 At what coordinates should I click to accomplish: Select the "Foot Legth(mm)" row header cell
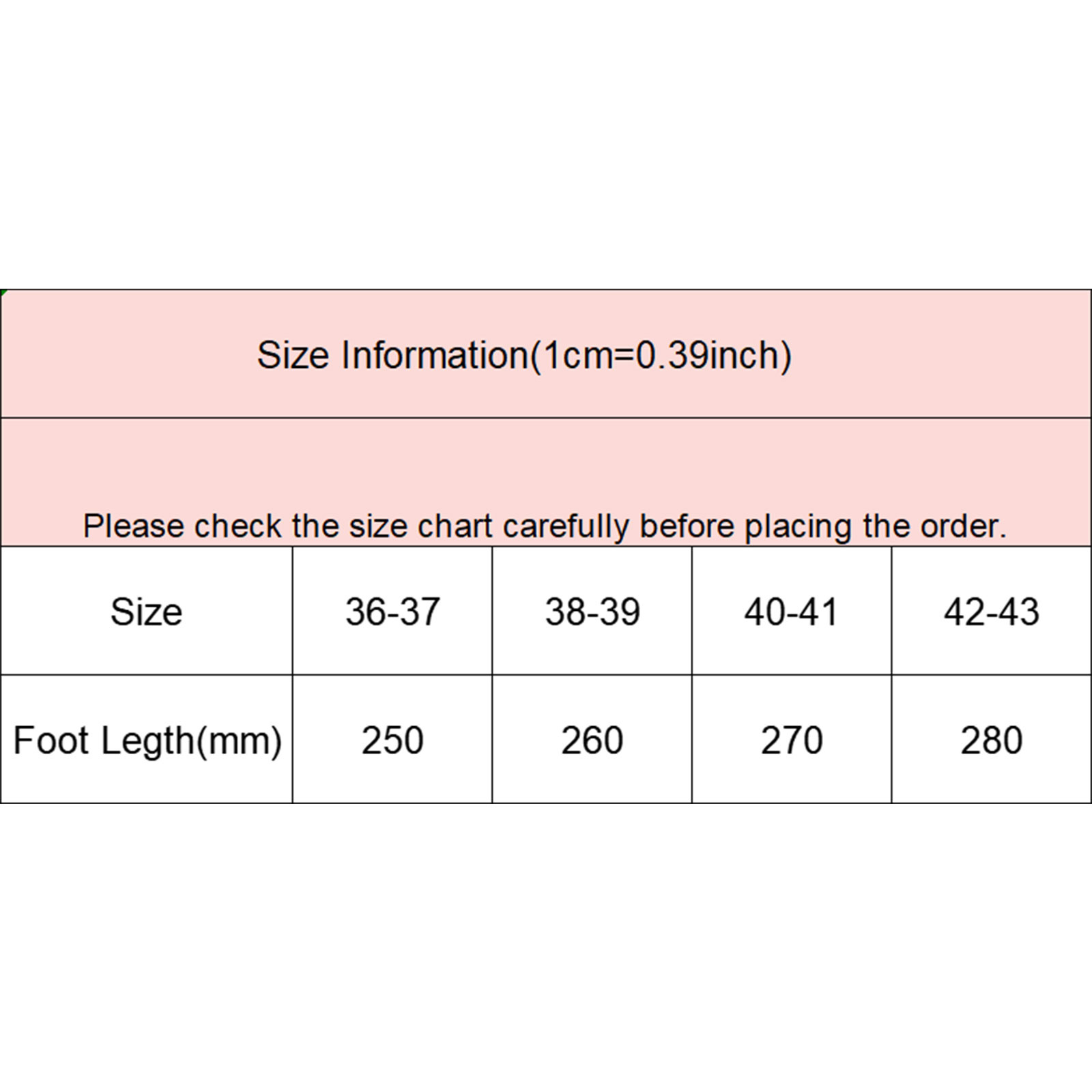(x=147, y=741)
